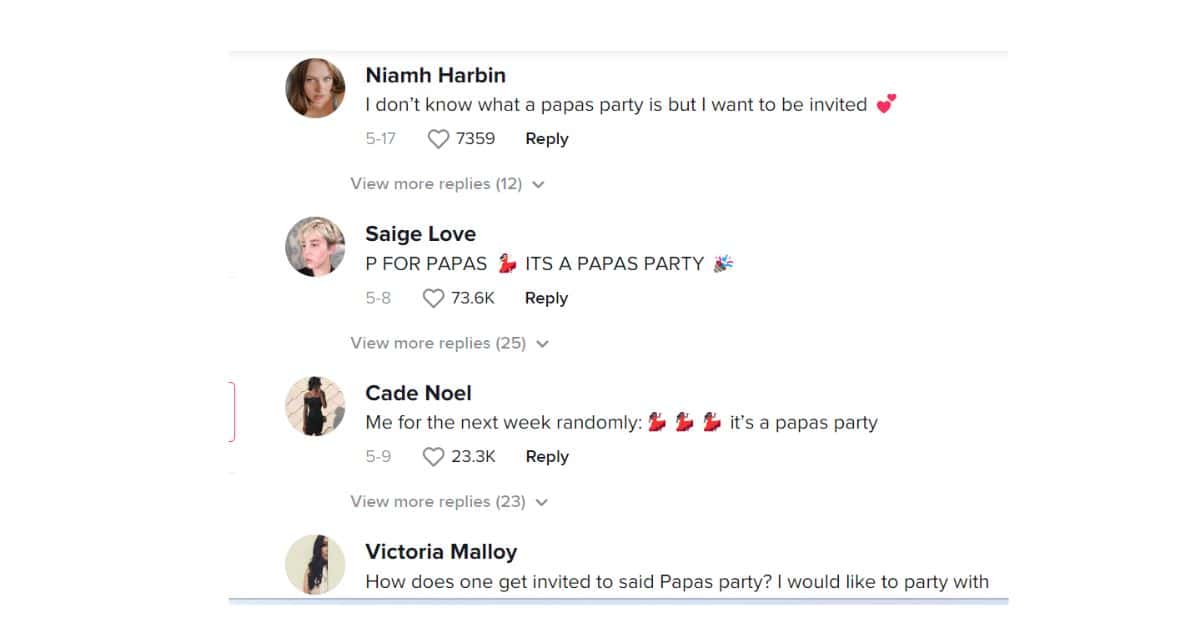Screen dimensions: 1200x628
Task: Open Cade Noel's profile picture
Action: [316, 406]
